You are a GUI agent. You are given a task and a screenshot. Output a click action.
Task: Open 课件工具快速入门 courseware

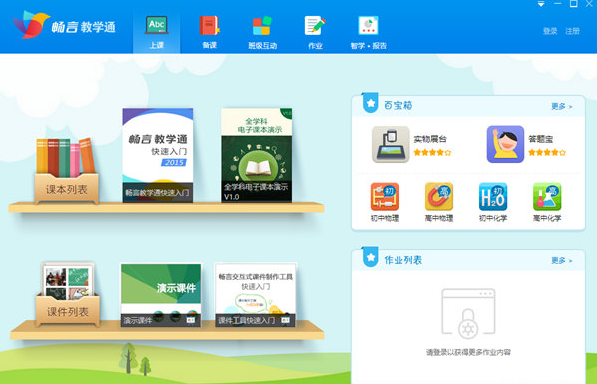pos(255,295)
